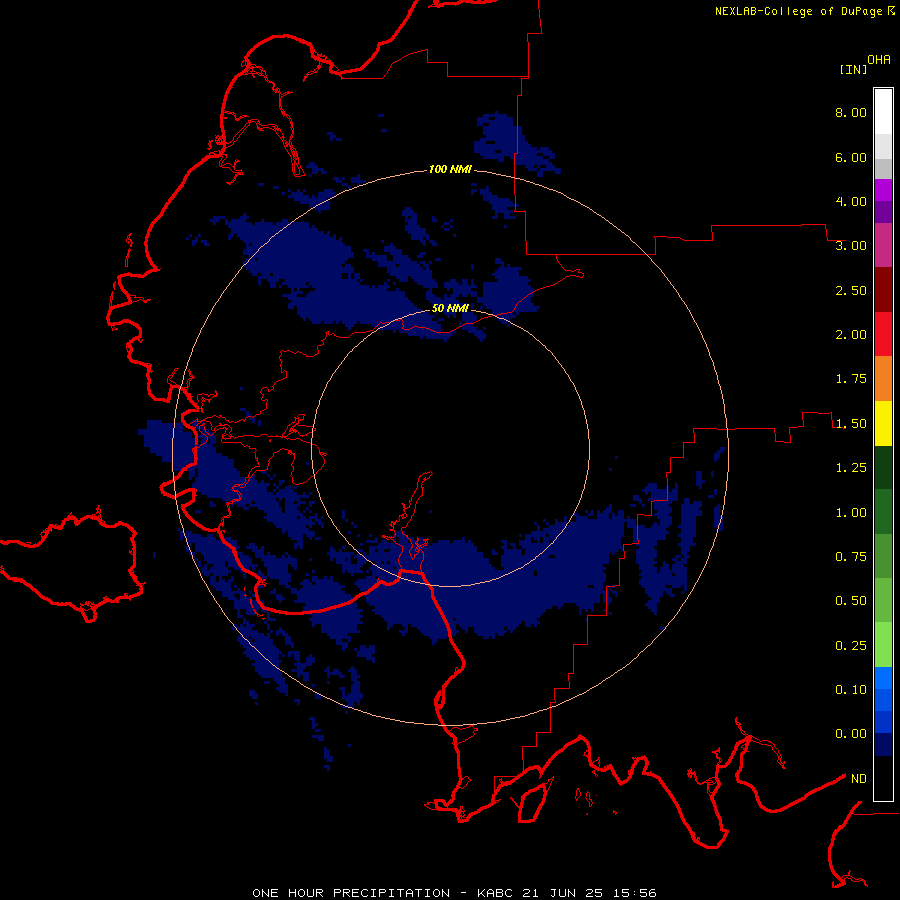The image size is (900, 900).
Task: Pick the darkest green swatch beside 1.25
Action: pyautogui.click(x=883, y=467)
